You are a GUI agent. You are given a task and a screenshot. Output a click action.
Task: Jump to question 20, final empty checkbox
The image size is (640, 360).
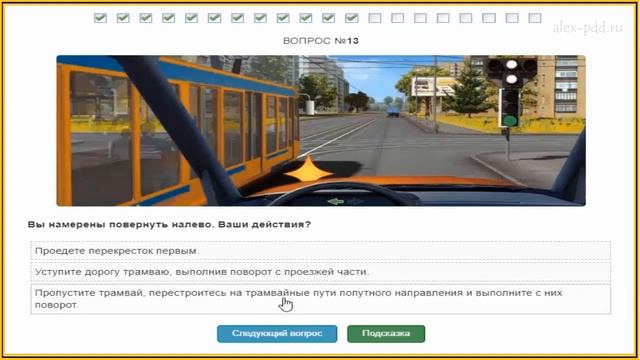click(x=535, y=18)
